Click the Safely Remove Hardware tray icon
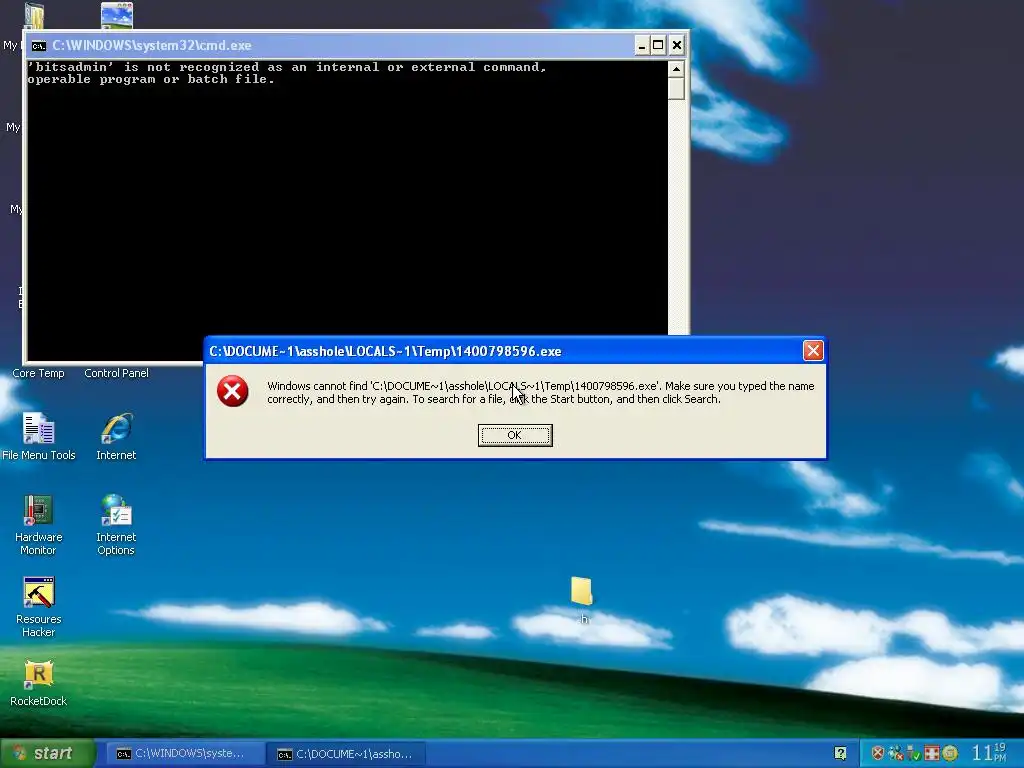This screenshot has height=768, width=1024. 914,754
